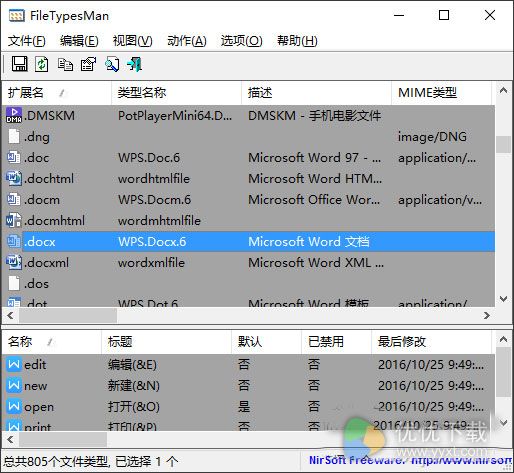This screenshot has width=514, height=473.
Task: Click the Exit toolbar icon
Action: 135,64
